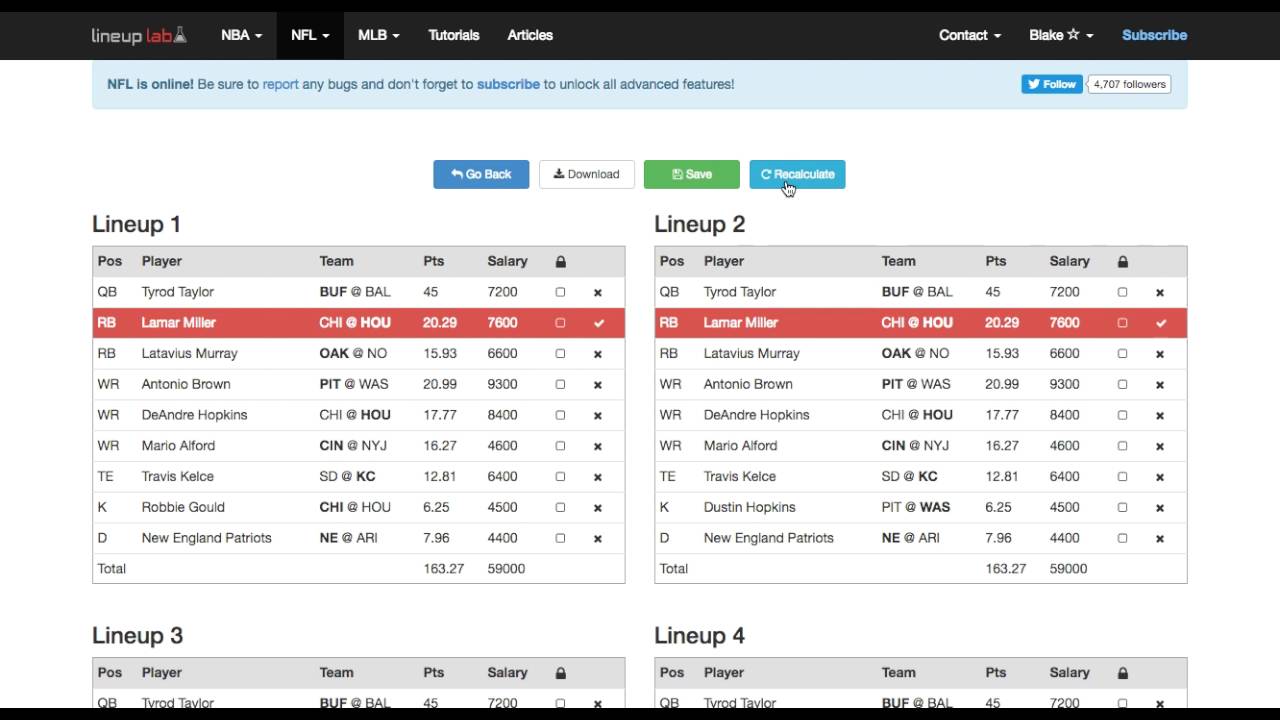Remove Antonio Brown from Lineup 1
Screen dimensions: 1280x720
pyautogui.click(x=598, y=385)
